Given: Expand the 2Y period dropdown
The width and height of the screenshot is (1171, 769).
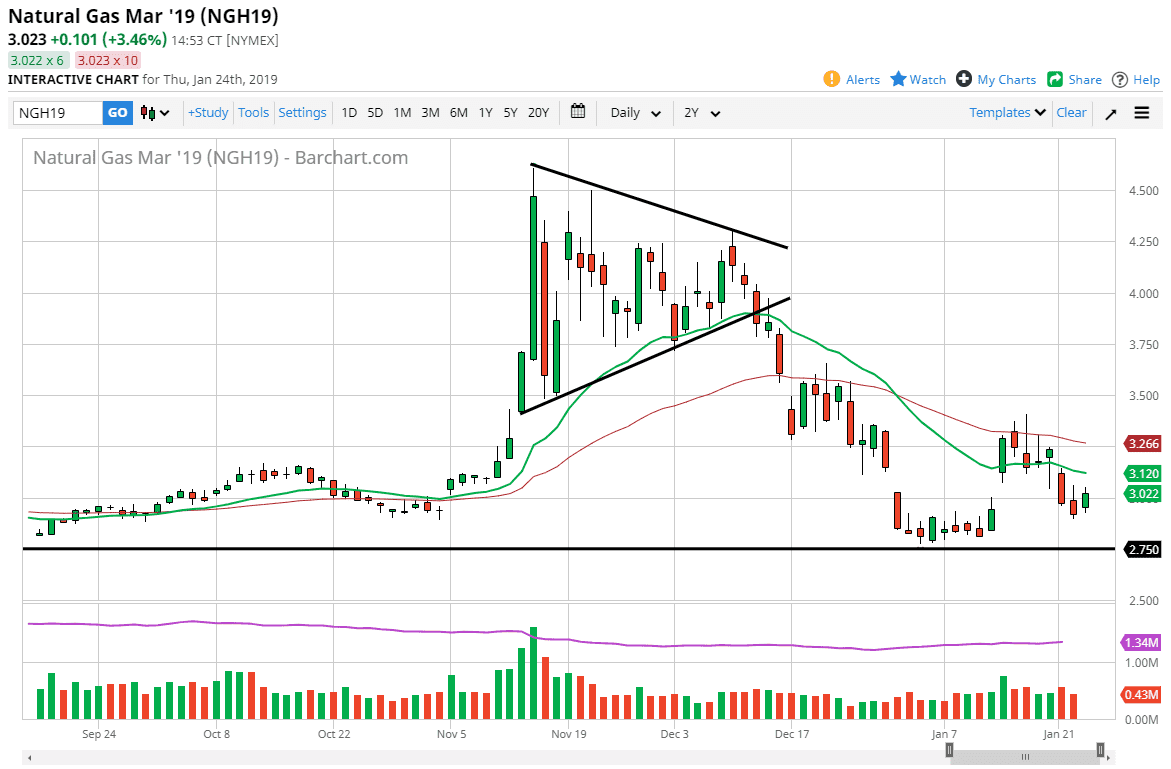Looking at the screenshot, I should tap(702, 113).
